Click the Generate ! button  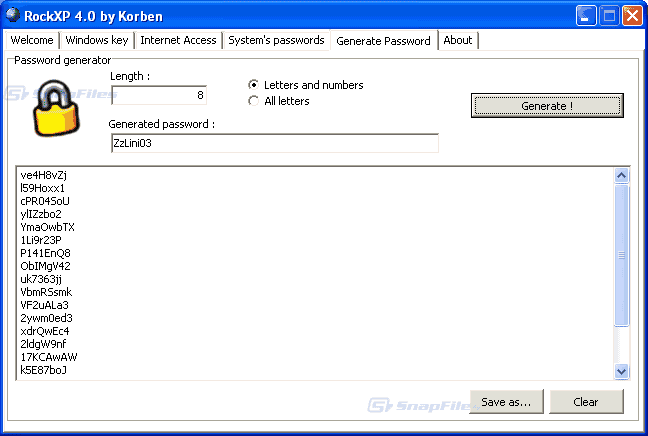click(547, 106)
